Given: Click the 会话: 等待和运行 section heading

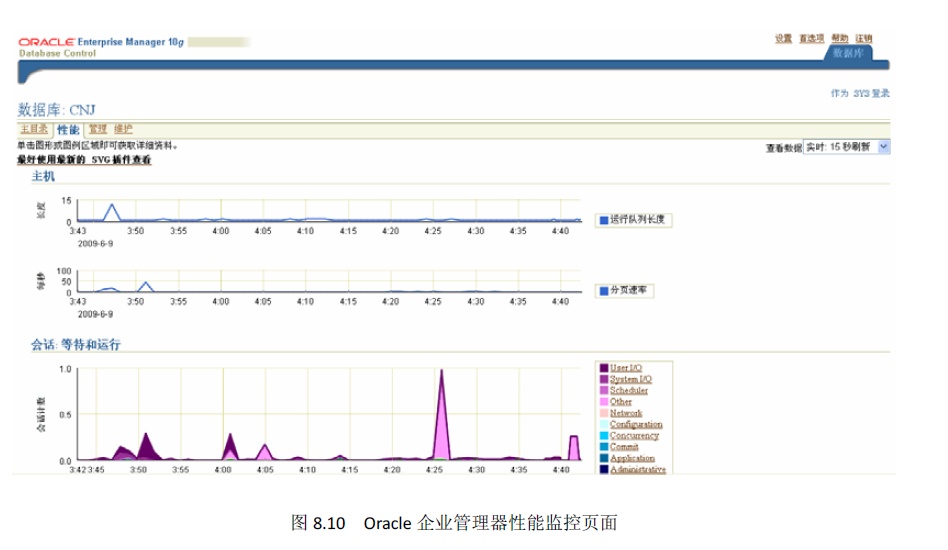Looking at the screenshot, I should (x=76, y=345).
